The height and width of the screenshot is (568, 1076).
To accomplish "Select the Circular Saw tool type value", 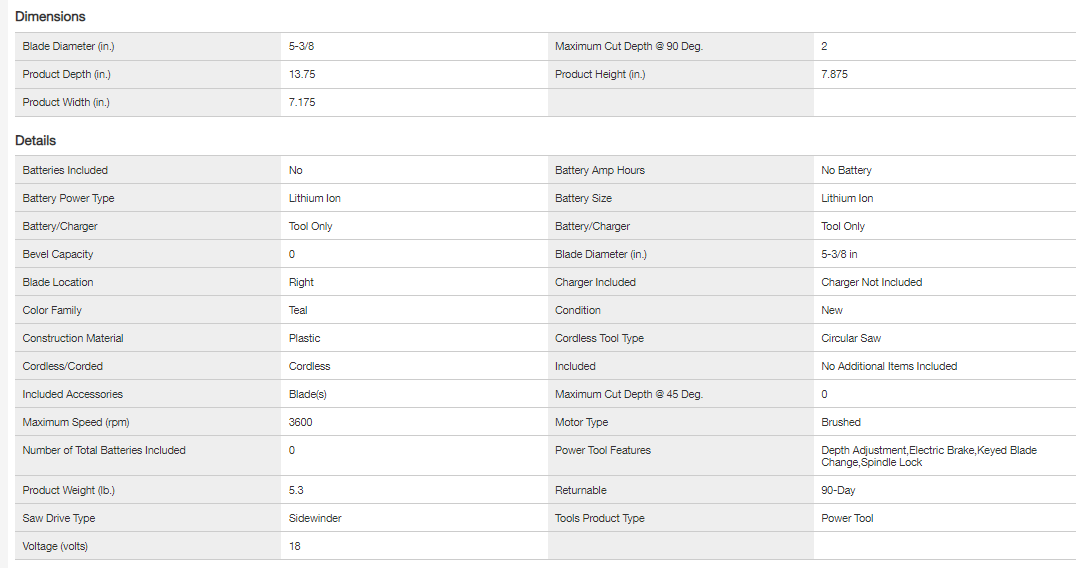I will 851,338.
